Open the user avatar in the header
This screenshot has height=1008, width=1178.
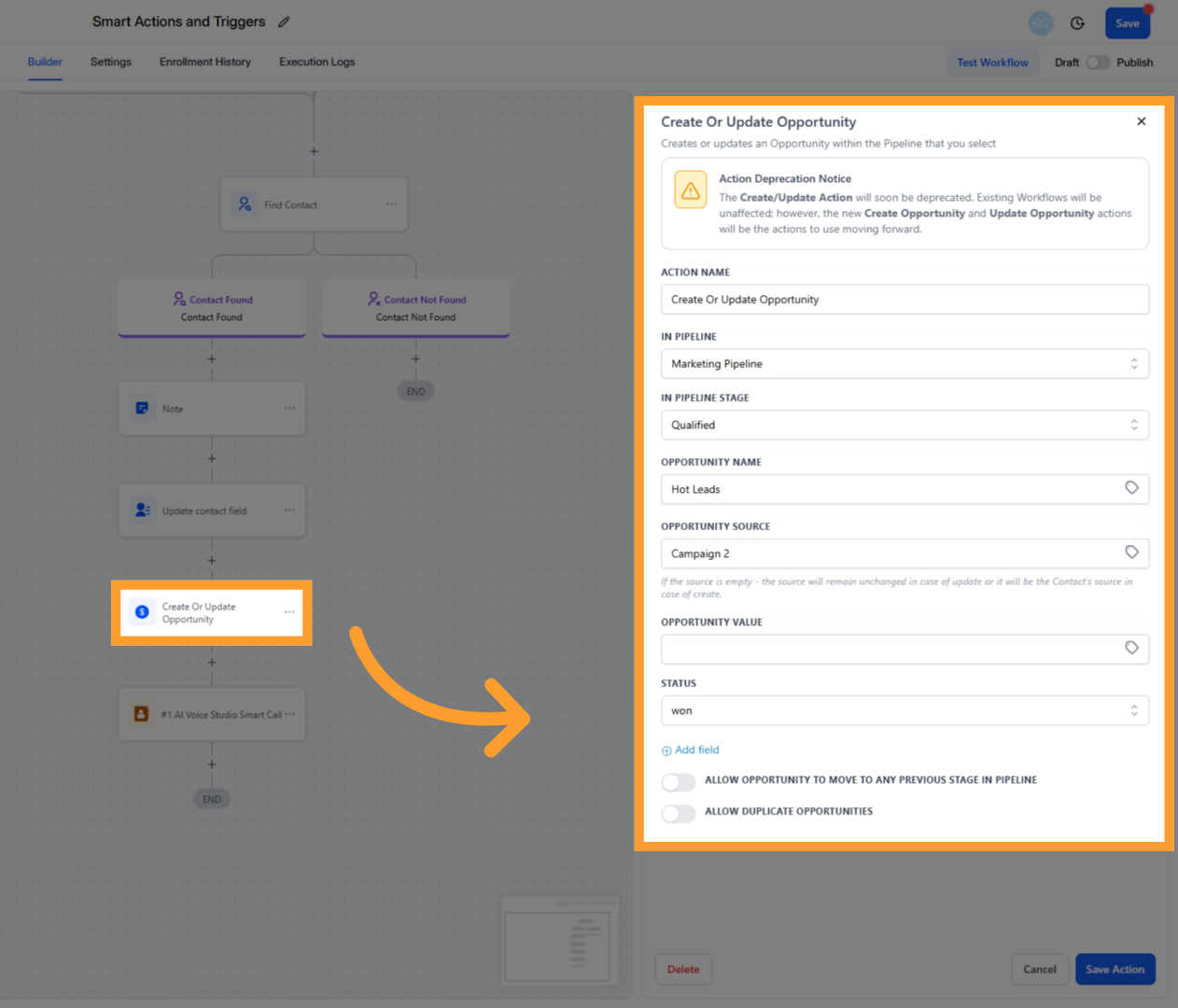coord(1041,23)
